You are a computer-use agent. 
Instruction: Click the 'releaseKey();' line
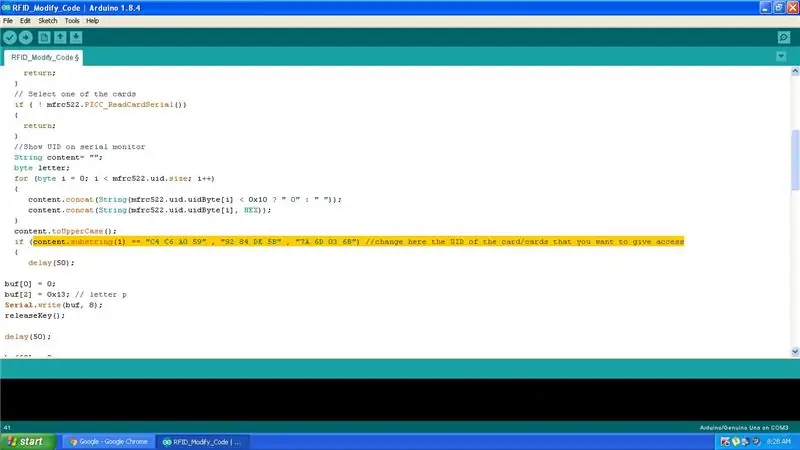pyautogui.click(x=35, y=316)
